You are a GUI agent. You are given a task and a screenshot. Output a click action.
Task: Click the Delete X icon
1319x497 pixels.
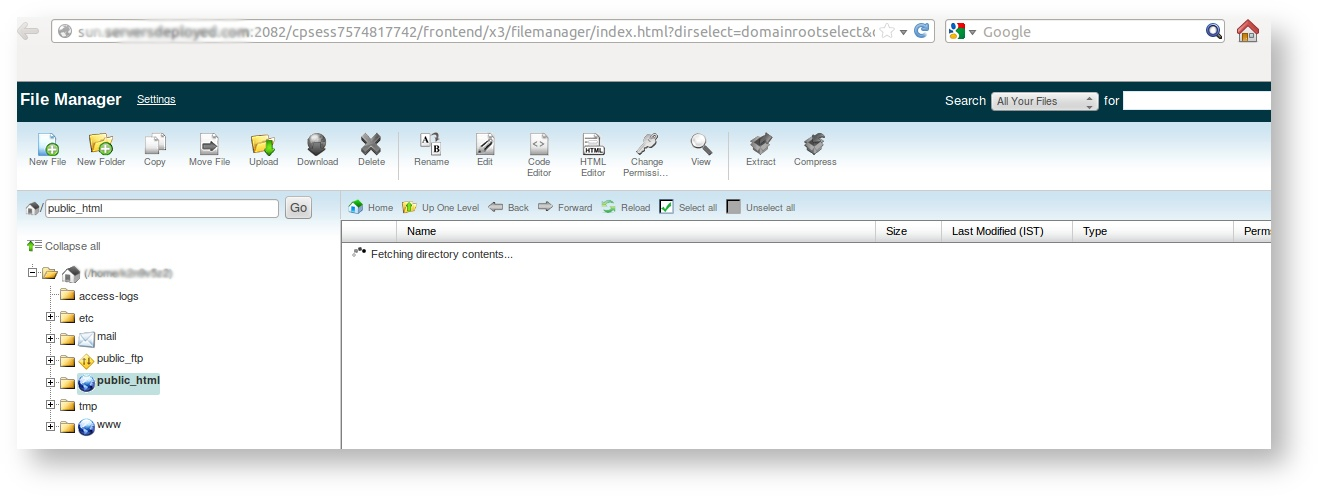pyautogui.click(x=371, y=144)
